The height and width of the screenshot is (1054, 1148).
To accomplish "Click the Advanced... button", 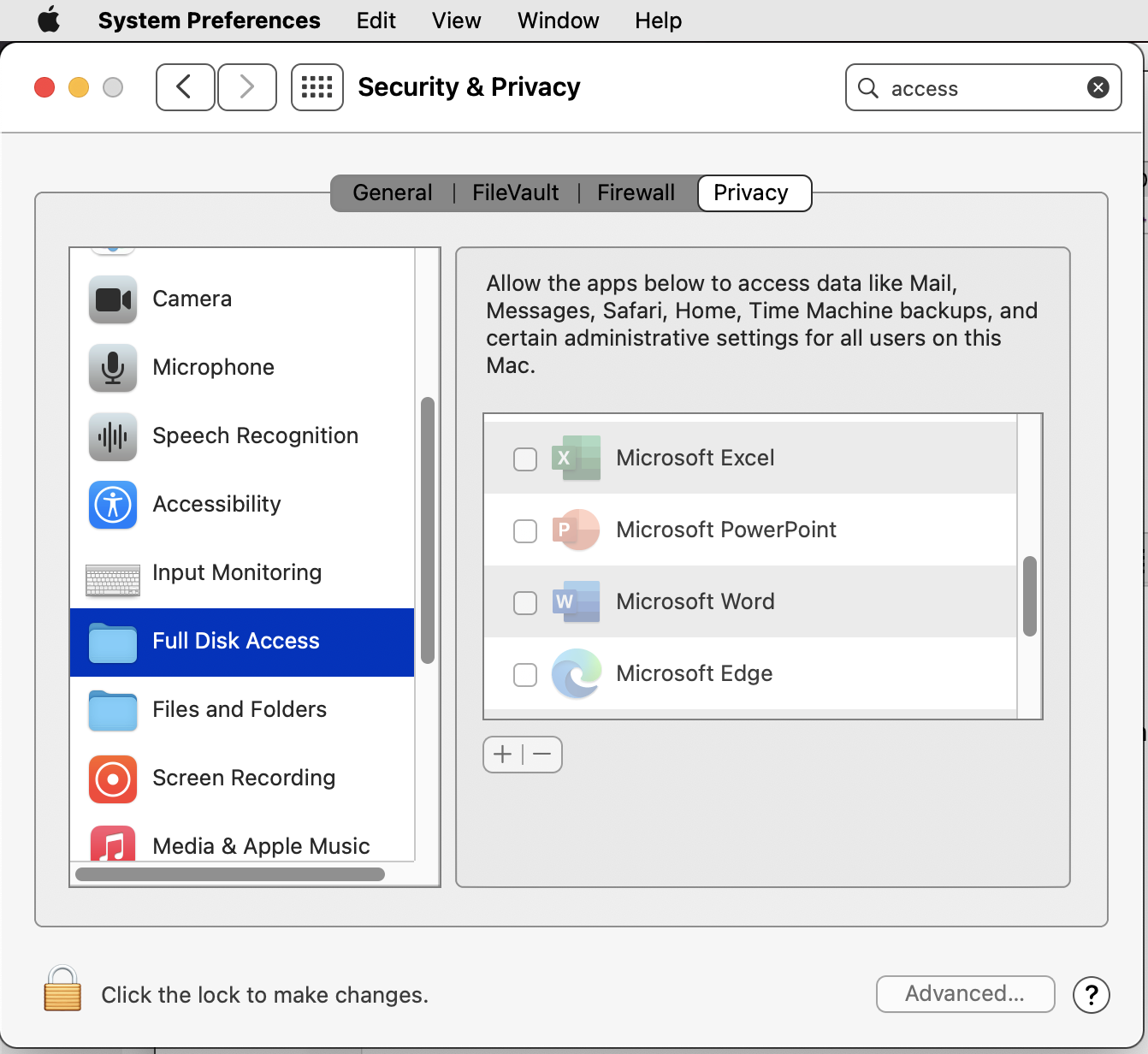I will click(x=965, y=994).
